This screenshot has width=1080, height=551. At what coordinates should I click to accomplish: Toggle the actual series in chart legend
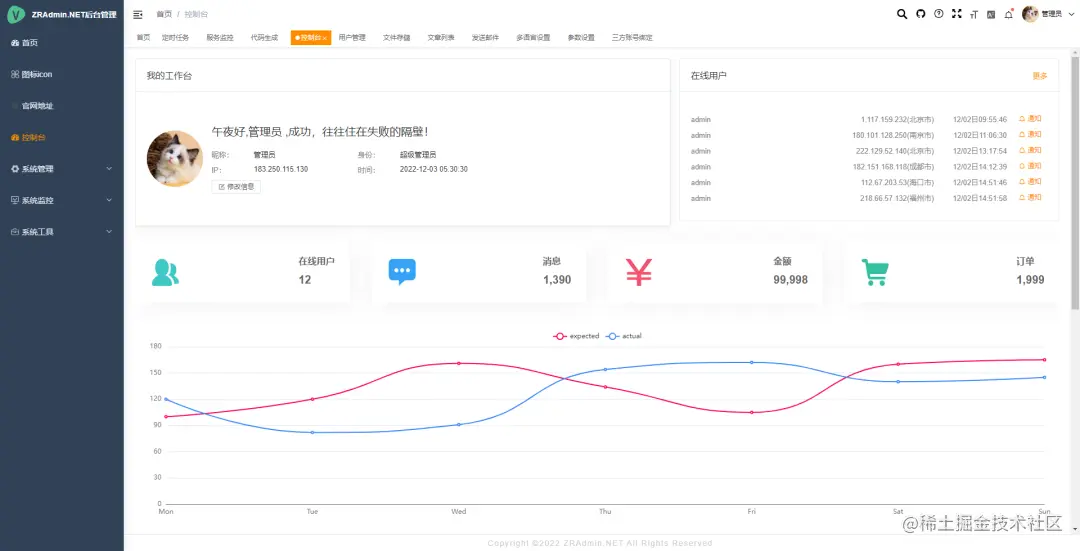click(x=624, y=336)
